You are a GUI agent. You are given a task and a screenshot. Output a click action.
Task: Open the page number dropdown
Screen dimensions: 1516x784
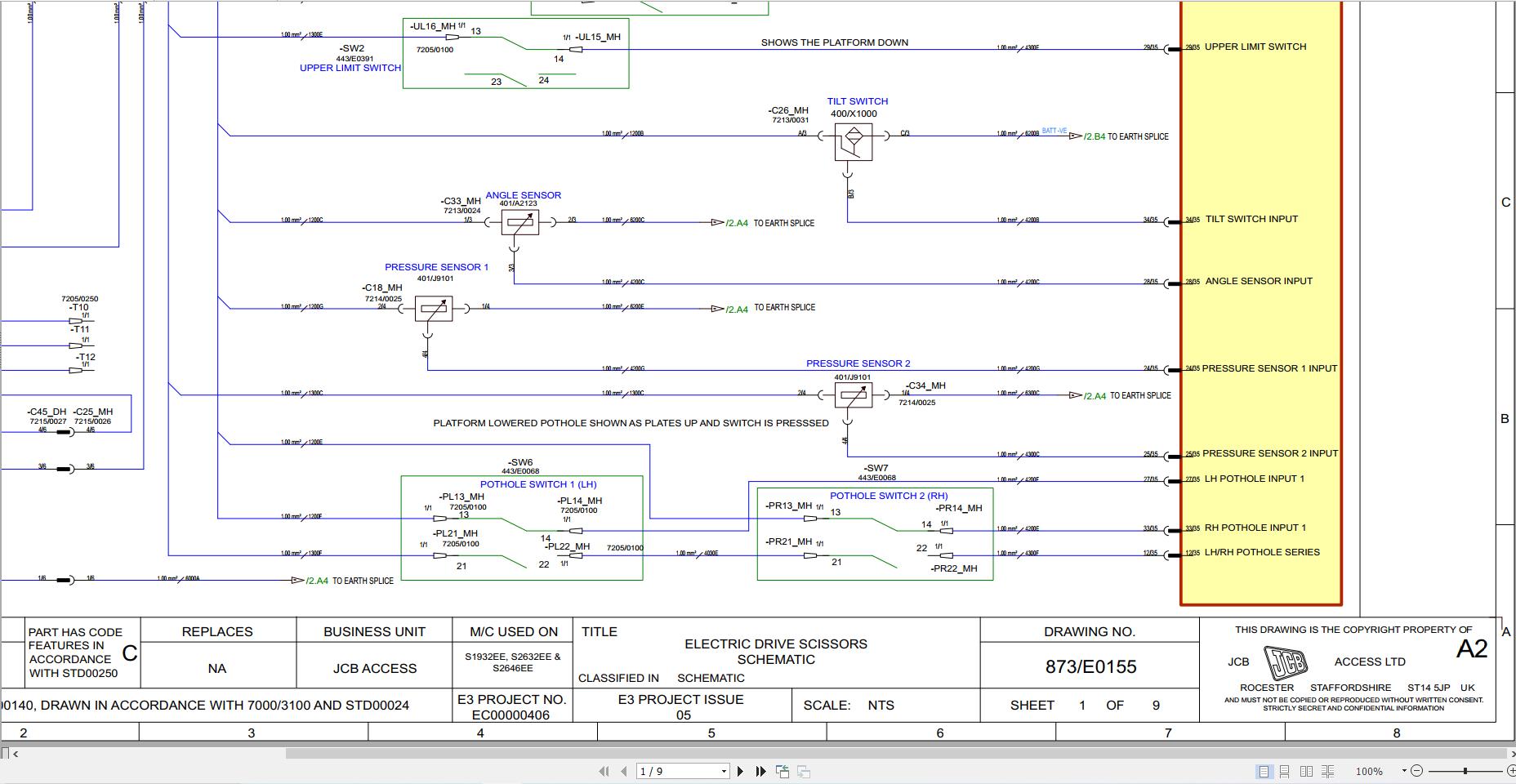724,771
